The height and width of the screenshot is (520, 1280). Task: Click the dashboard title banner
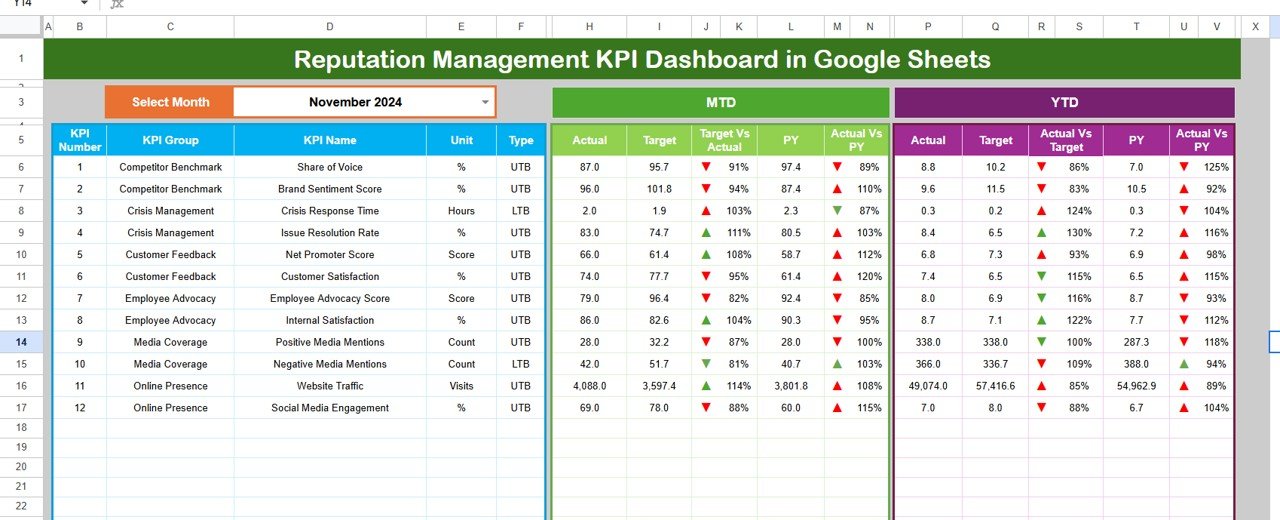[x=642, y=60]
